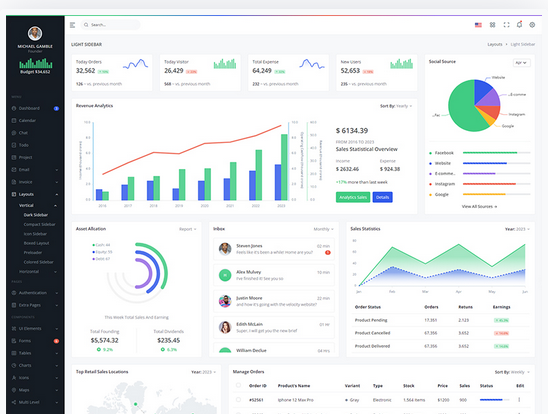Open the apps grid icon in header
Viewport: 548px width, 414px height.
(x=492, y=25)
